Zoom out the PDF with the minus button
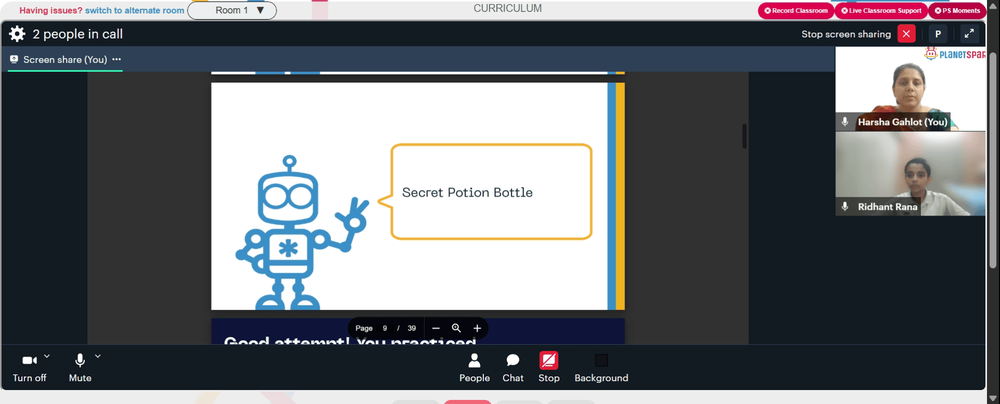This screenshot has height=404, width=1000. (x=436, y=328)
